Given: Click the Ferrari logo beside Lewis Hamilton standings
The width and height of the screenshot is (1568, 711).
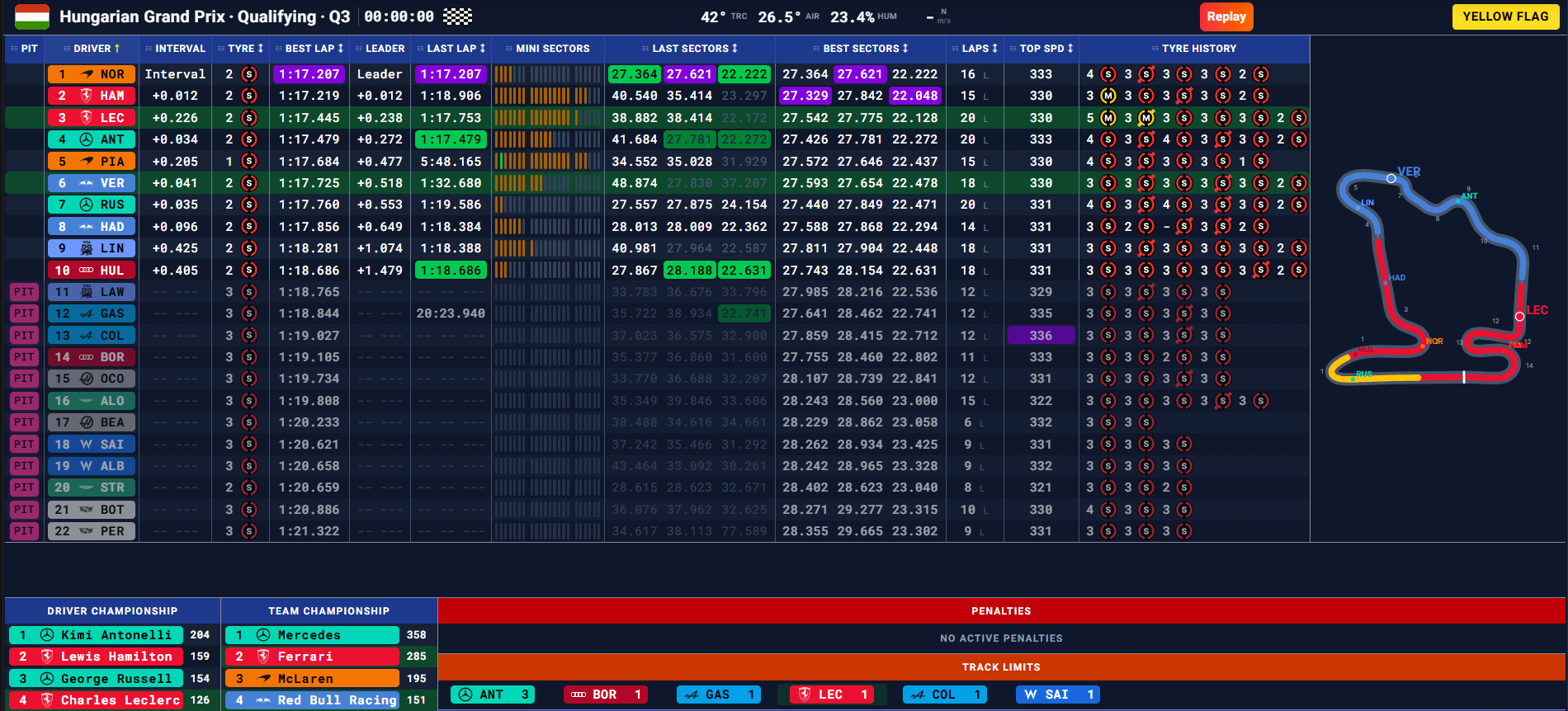Looking at the screenshot, I should pyautogui.click(x=47, y=657).
